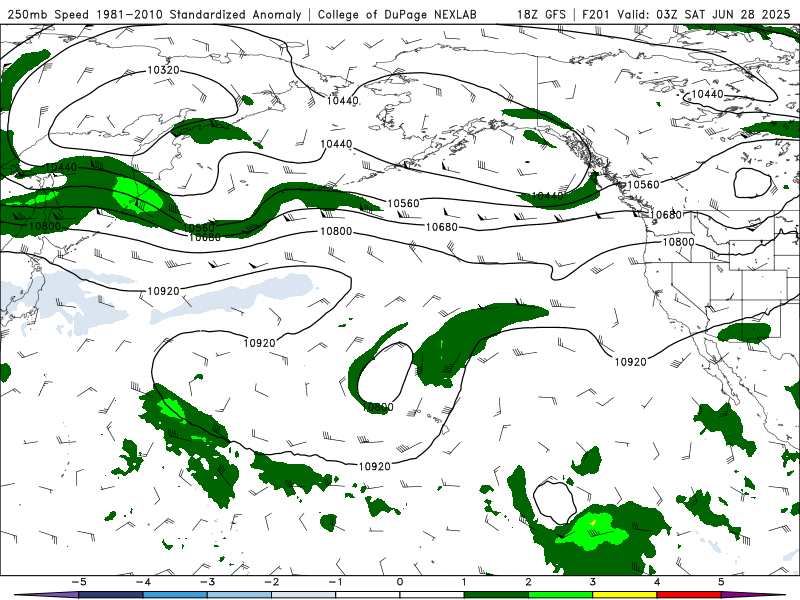Viewport: 800px width, 600px height.
Task: Click the '−5' colorbar tick label
Action: pos(79,582)
